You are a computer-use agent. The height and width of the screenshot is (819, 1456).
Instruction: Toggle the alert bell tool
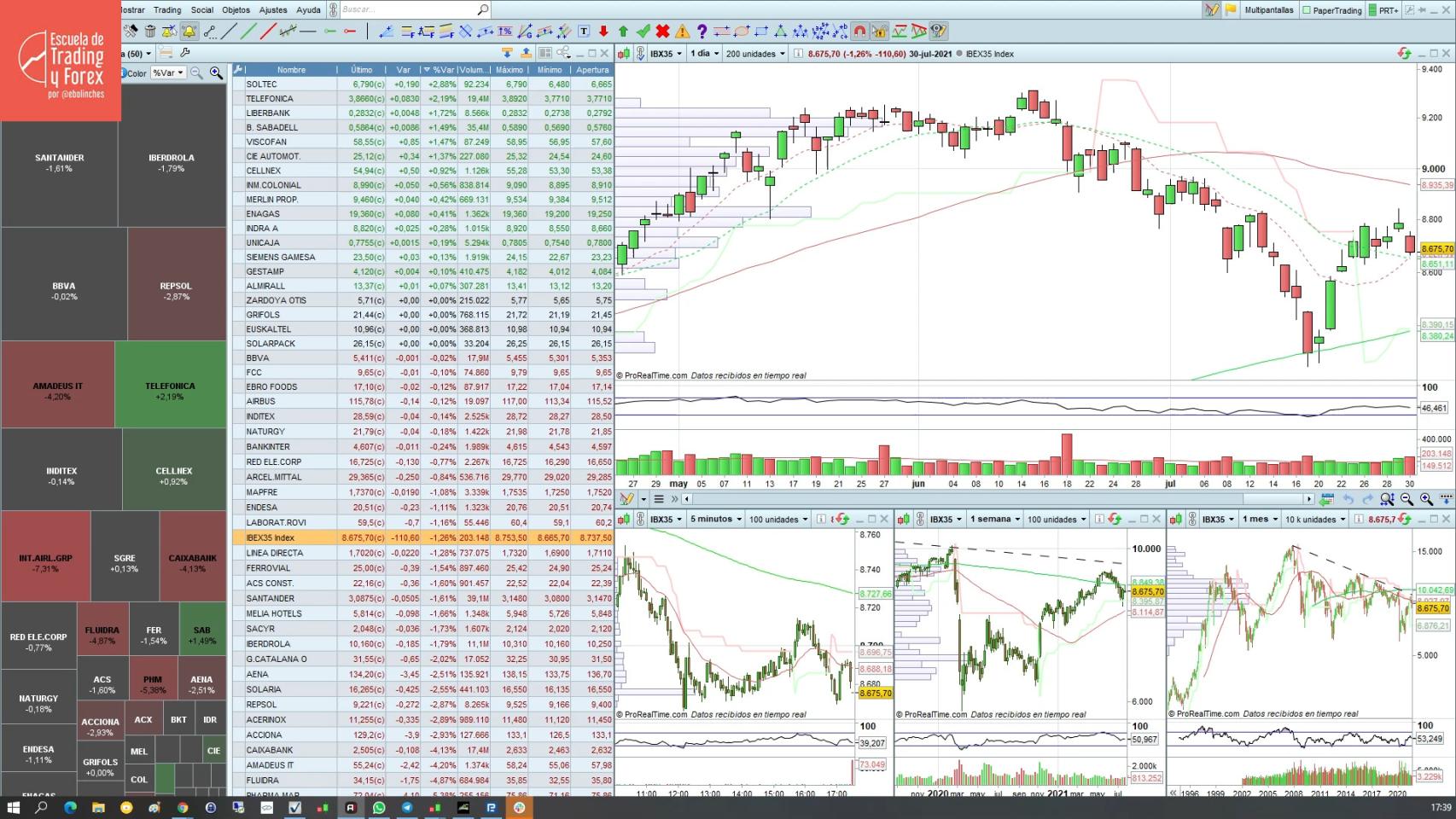coord(189,32)
